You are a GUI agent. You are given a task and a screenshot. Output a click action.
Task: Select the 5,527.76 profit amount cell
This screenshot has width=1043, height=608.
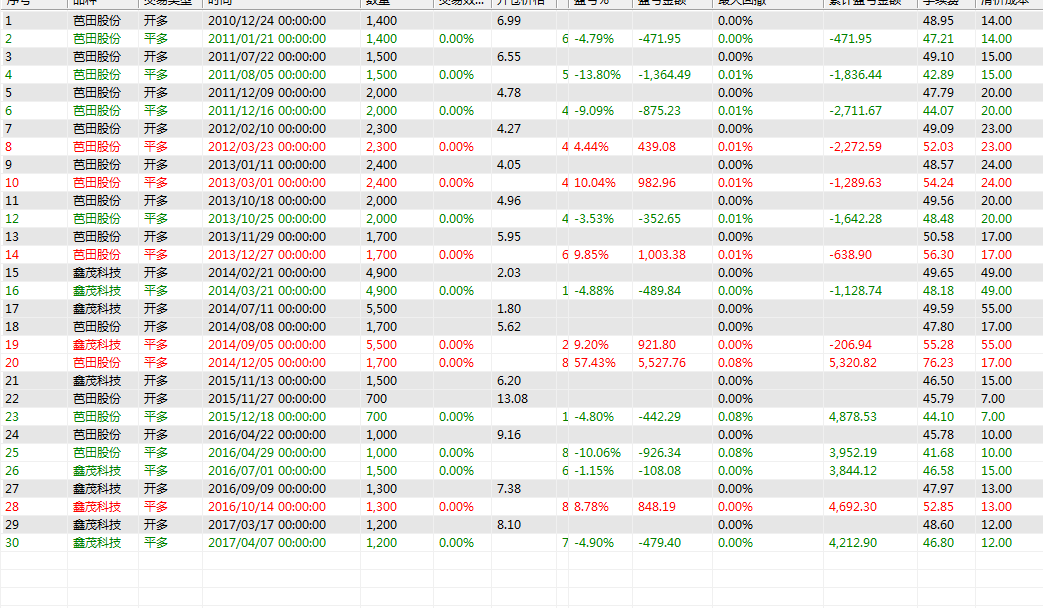tap(662, 363)
